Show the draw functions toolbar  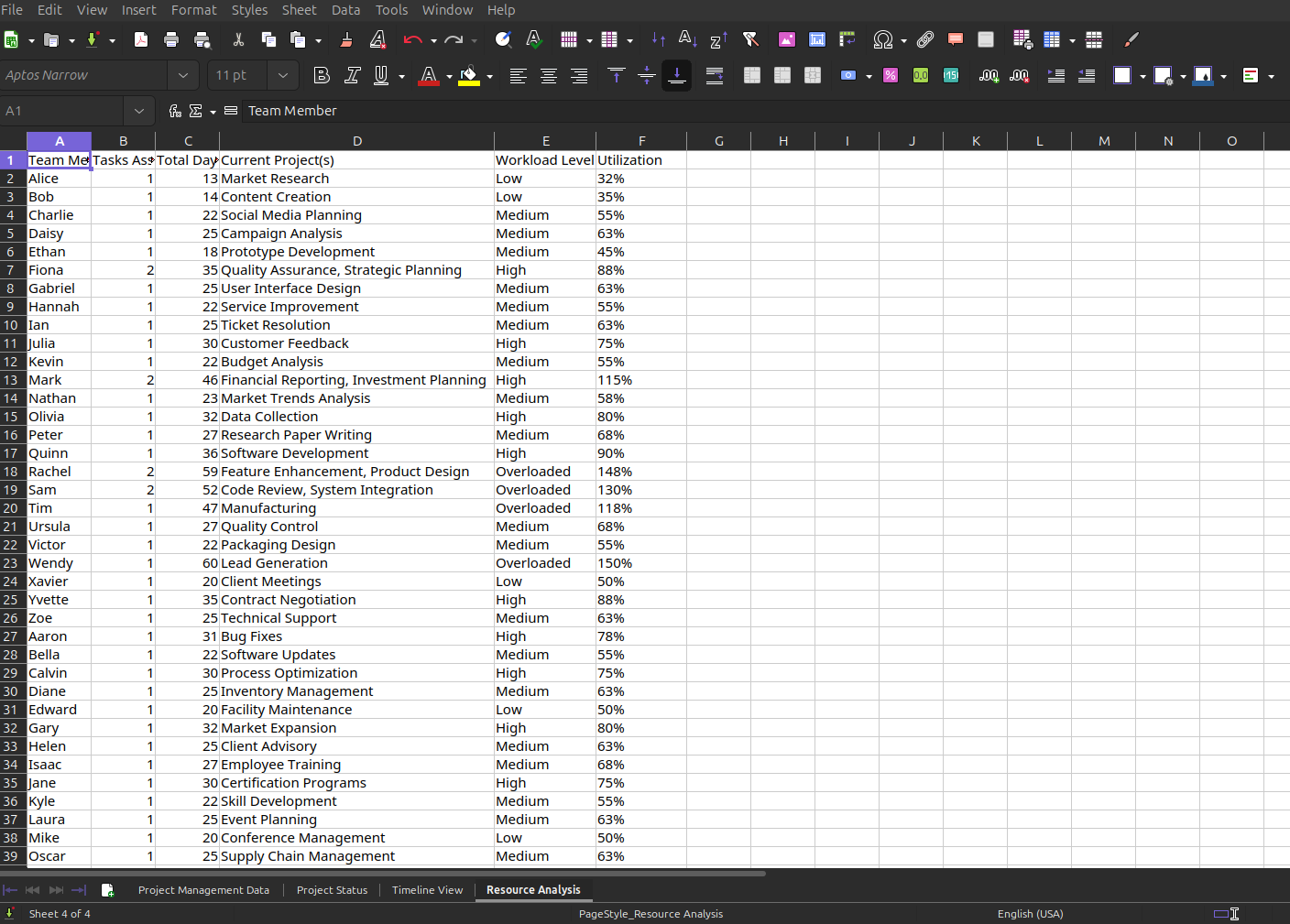(1131, 39)
